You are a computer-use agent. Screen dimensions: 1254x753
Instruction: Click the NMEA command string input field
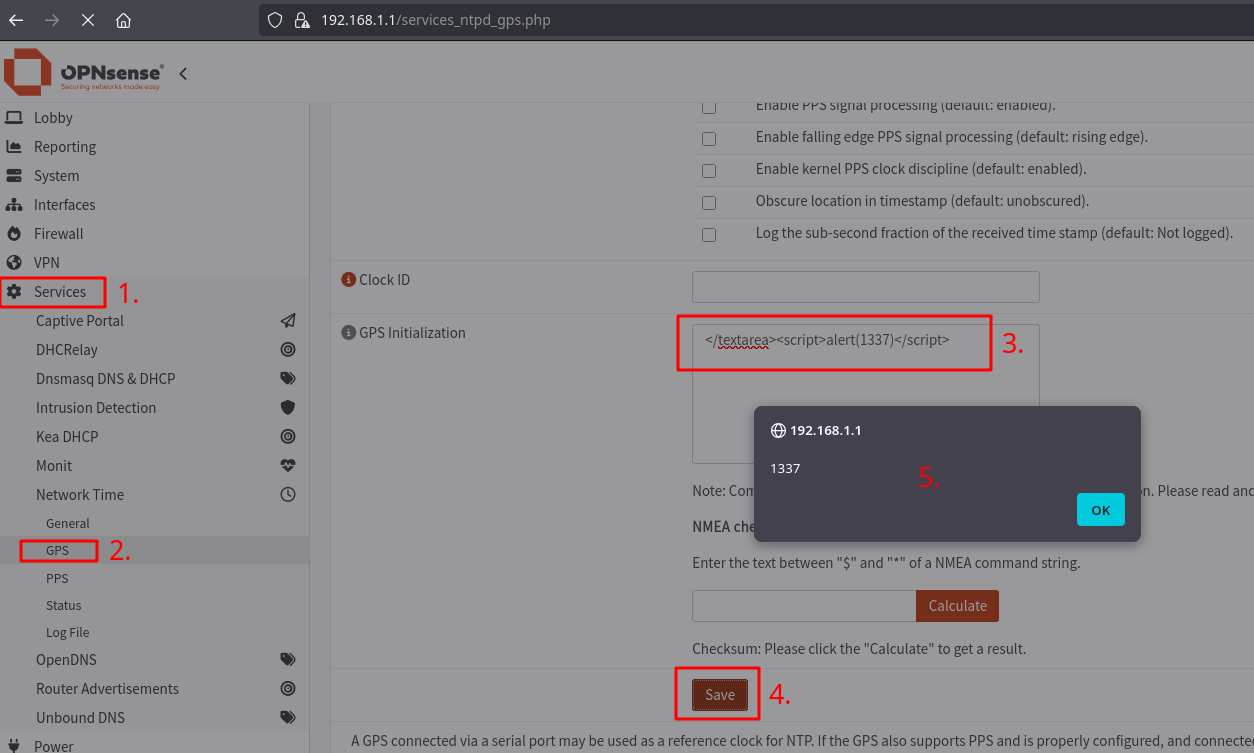[804, 606]
